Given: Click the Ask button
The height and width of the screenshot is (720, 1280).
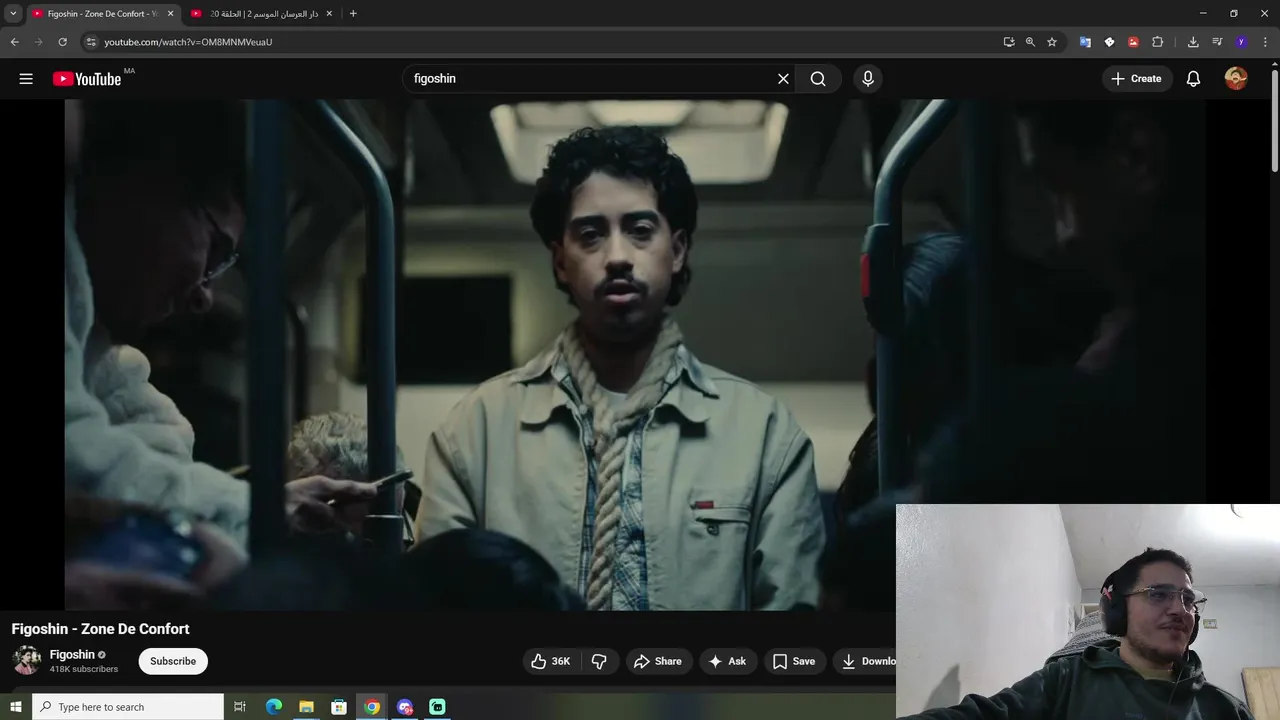Looking at the screenshot, I should (x=727, y=661).
